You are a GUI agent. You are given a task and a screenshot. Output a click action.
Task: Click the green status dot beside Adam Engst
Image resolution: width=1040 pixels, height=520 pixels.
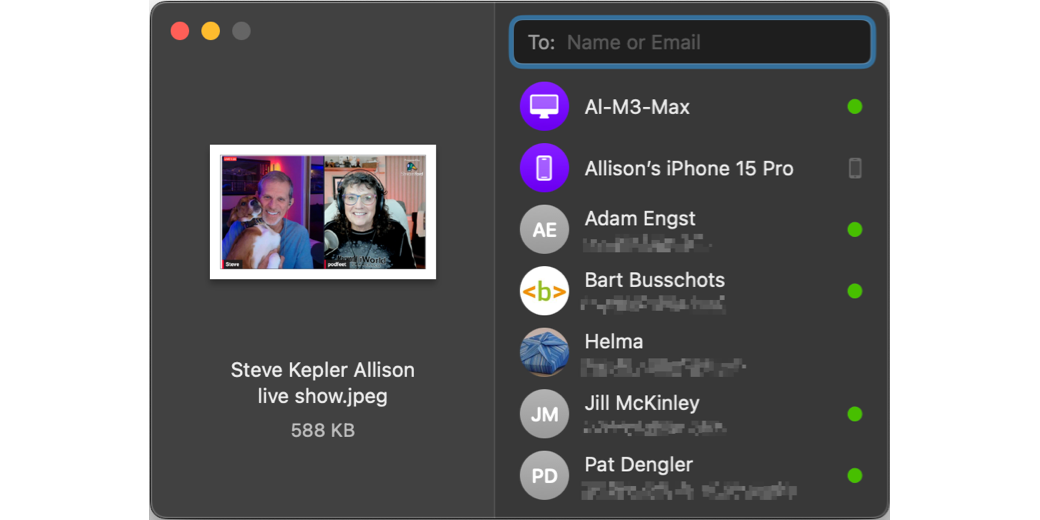pyautogui.click(x=854, y=230)
